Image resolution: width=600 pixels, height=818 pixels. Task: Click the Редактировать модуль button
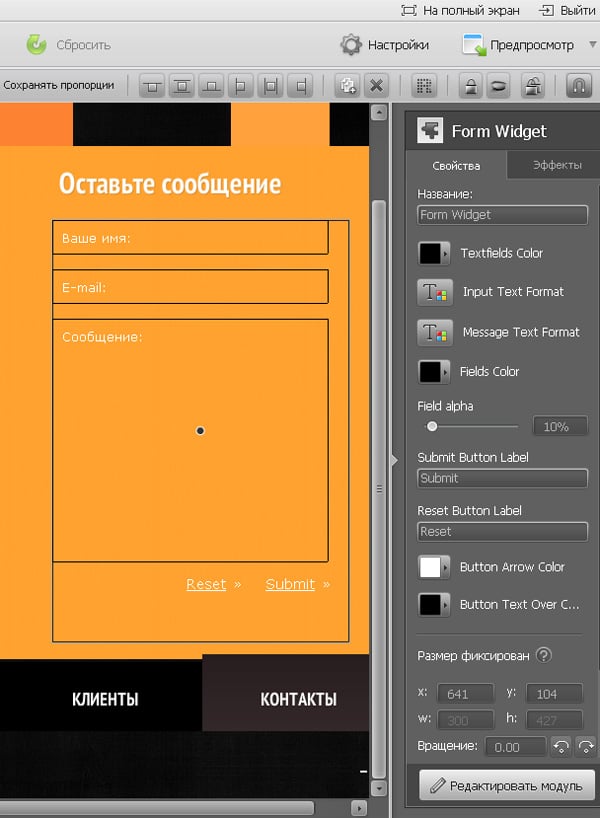tap(507, 785)
